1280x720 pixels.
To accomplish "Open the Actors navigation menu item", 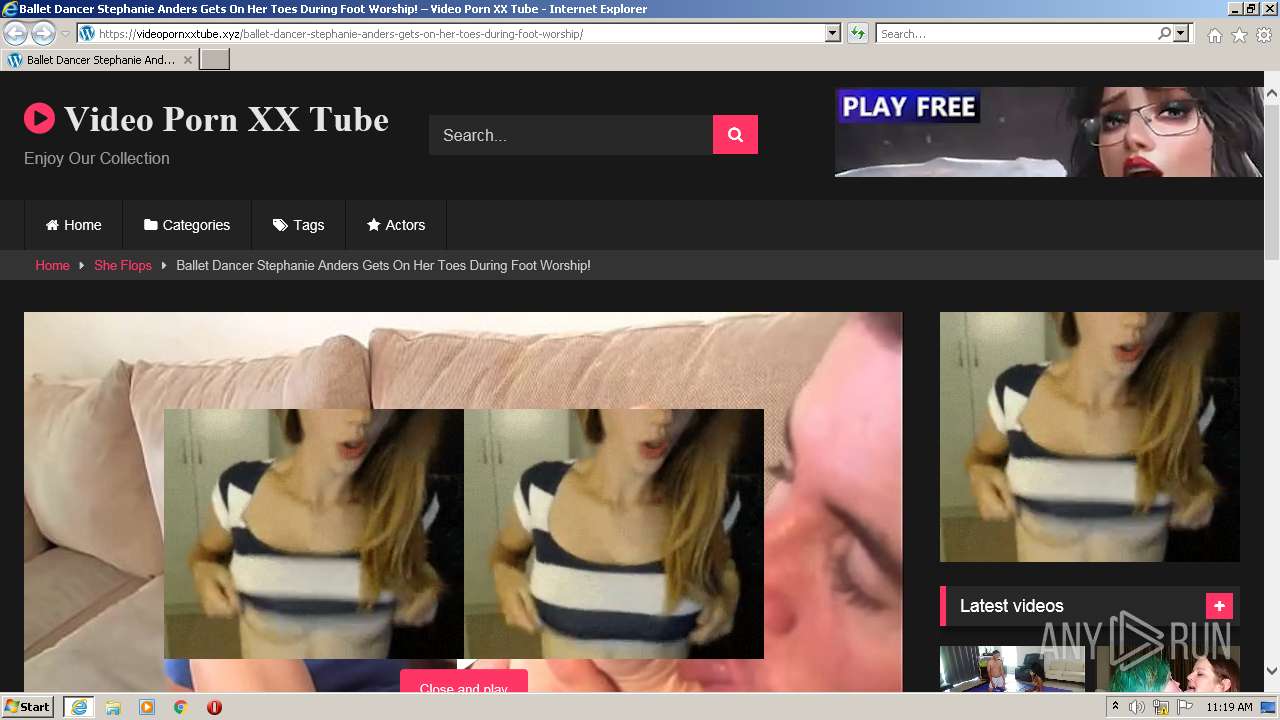I will pyautogui.click(x=396, y=225).
